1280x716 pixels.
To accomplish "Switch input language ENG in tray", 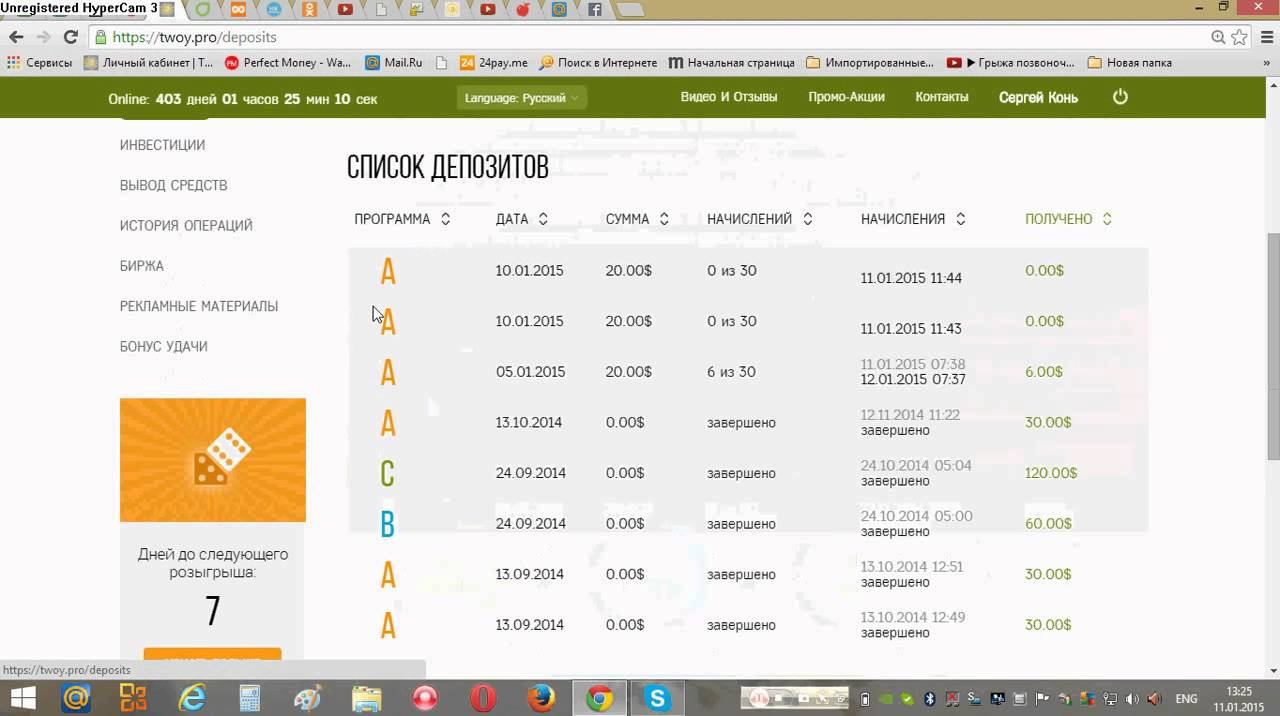I will (1186, 699).
